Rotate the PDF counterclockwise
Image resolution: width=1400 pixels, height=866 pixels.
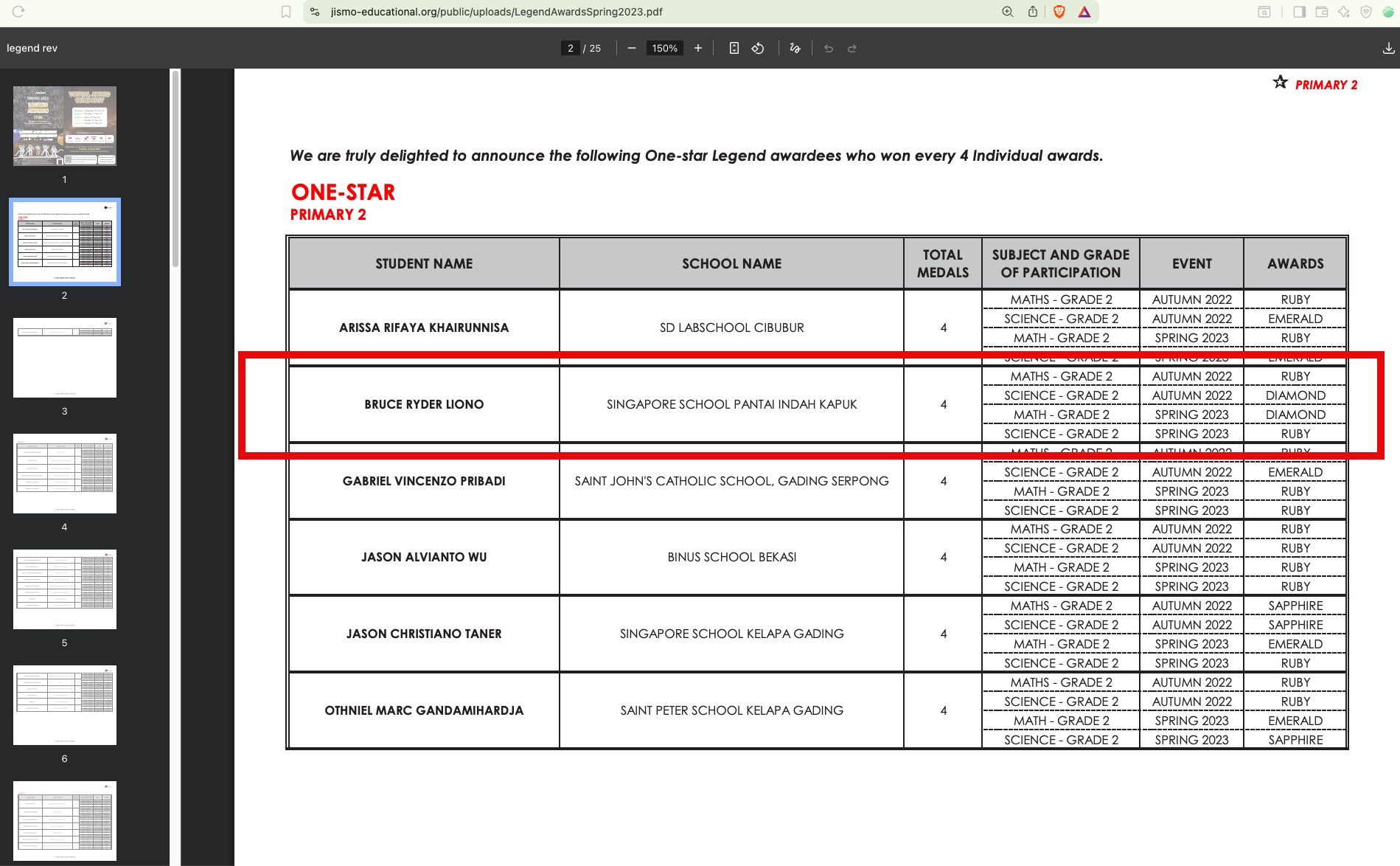758,48
